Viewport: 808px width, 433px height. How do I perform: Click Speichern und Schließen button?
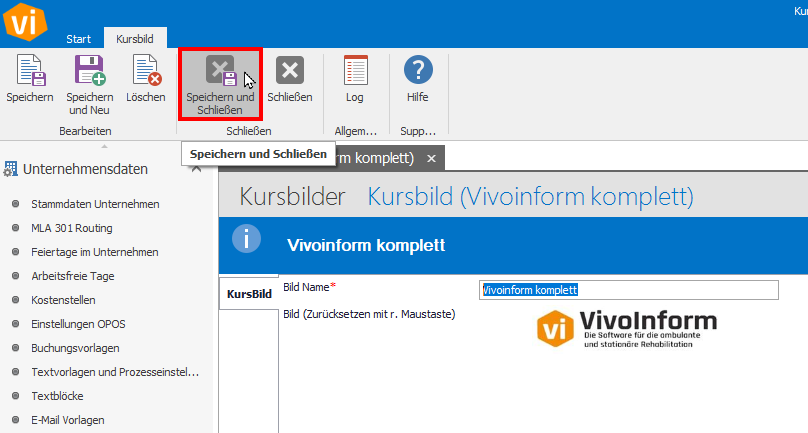point(221,85)
